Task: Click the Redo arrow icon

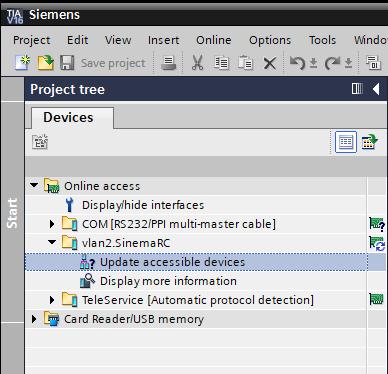Action: 332,62
